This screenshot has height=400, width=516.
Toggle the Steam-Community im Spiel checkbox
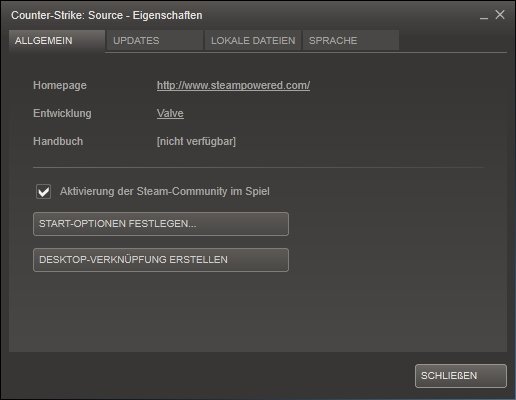click(43, 192)
